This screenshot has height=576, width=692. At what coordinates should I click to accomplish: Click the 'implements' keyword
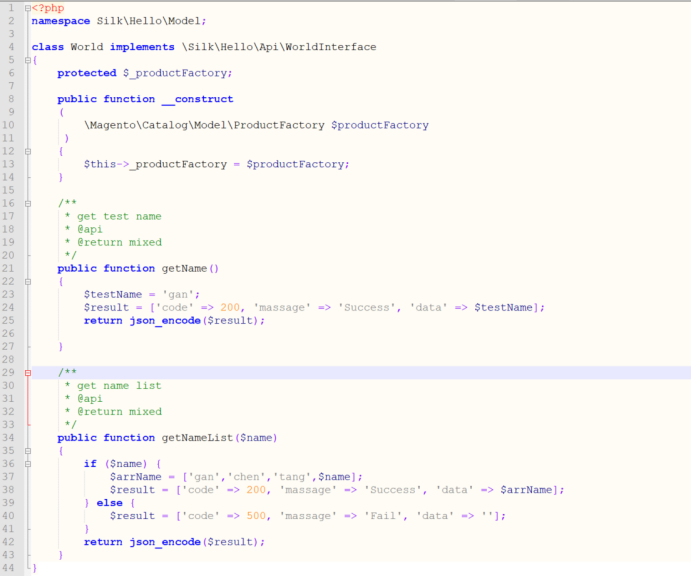[x=142, y=47]
